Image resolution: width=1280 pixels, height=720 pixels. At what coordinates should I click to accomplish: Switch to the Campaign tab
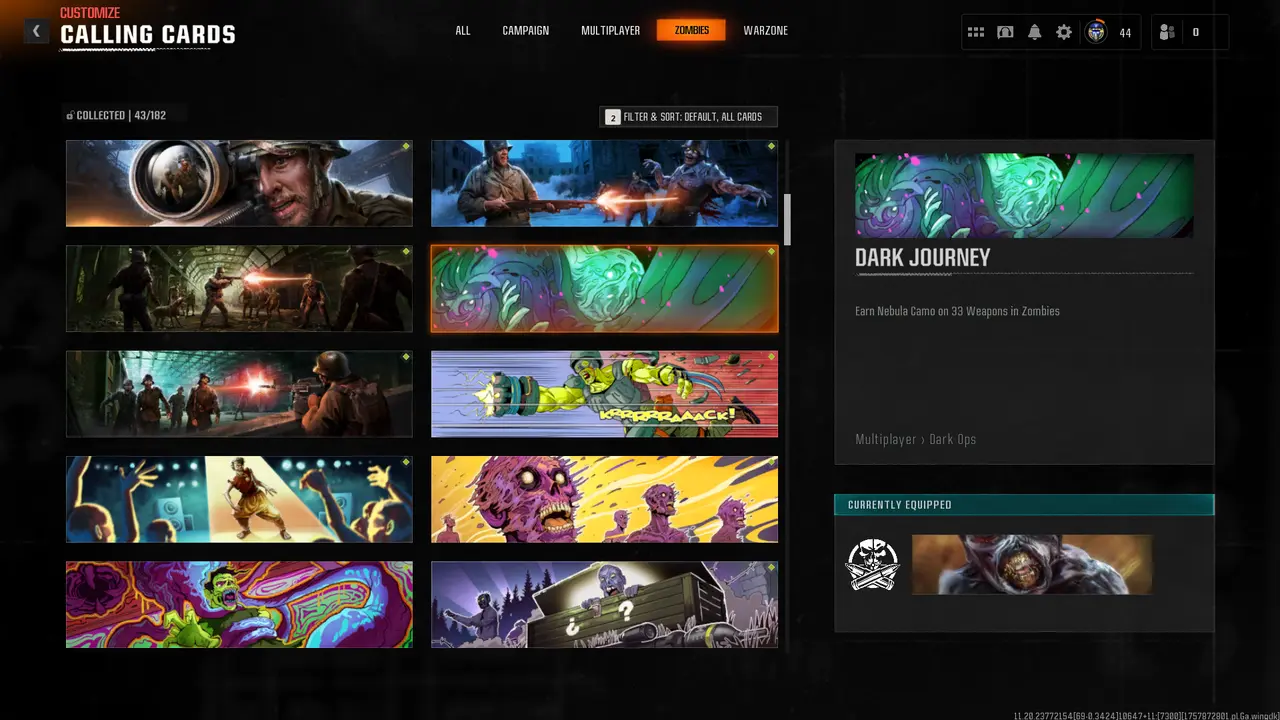click(526, 31)
